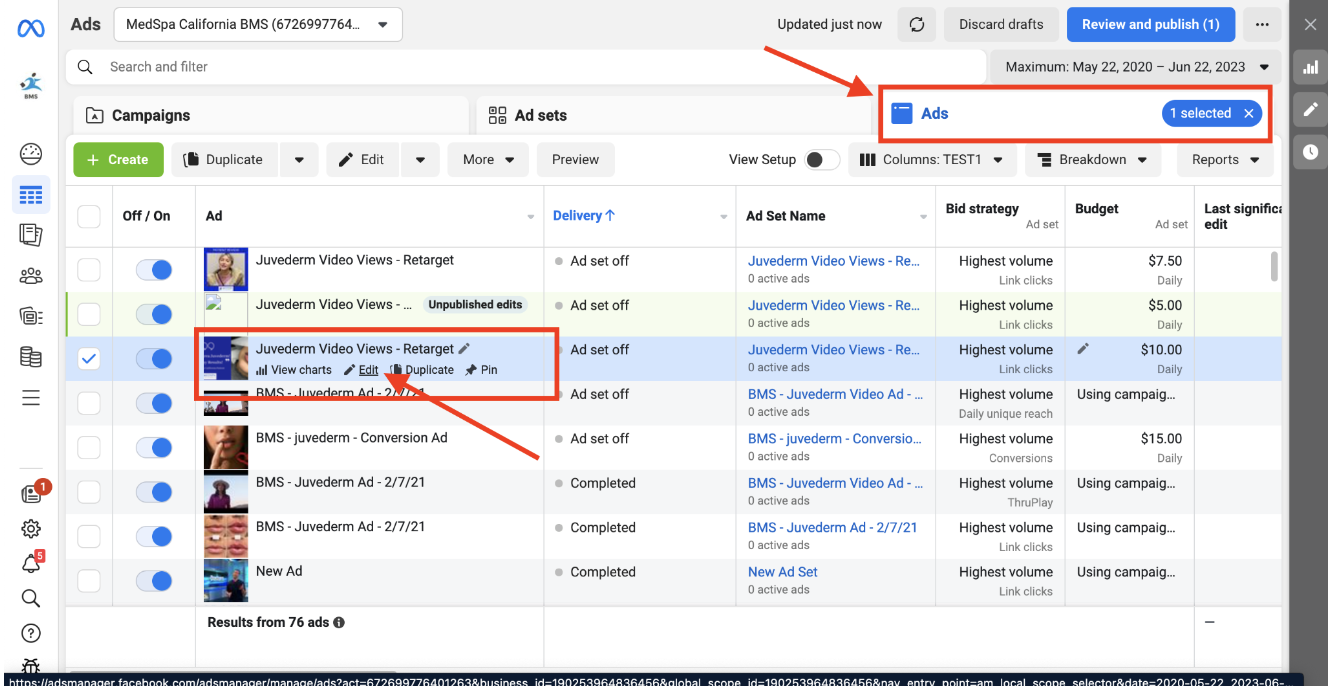The height and width of the screenshot is (686, 1328).
Task: Turn off the New Ad row switch
Action: coord(154,581)
